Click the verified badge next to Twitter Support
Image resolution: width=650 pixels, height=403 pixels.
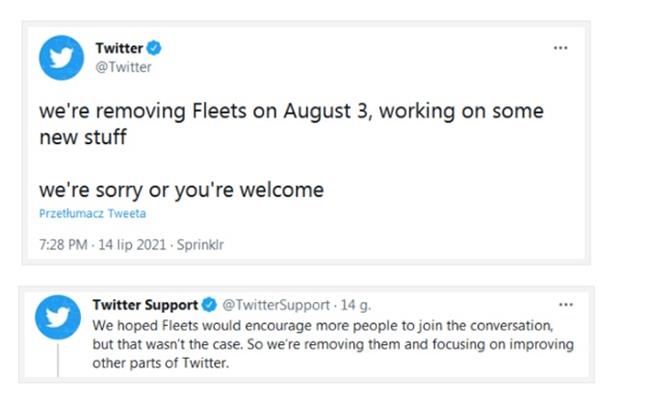(210, 304)
